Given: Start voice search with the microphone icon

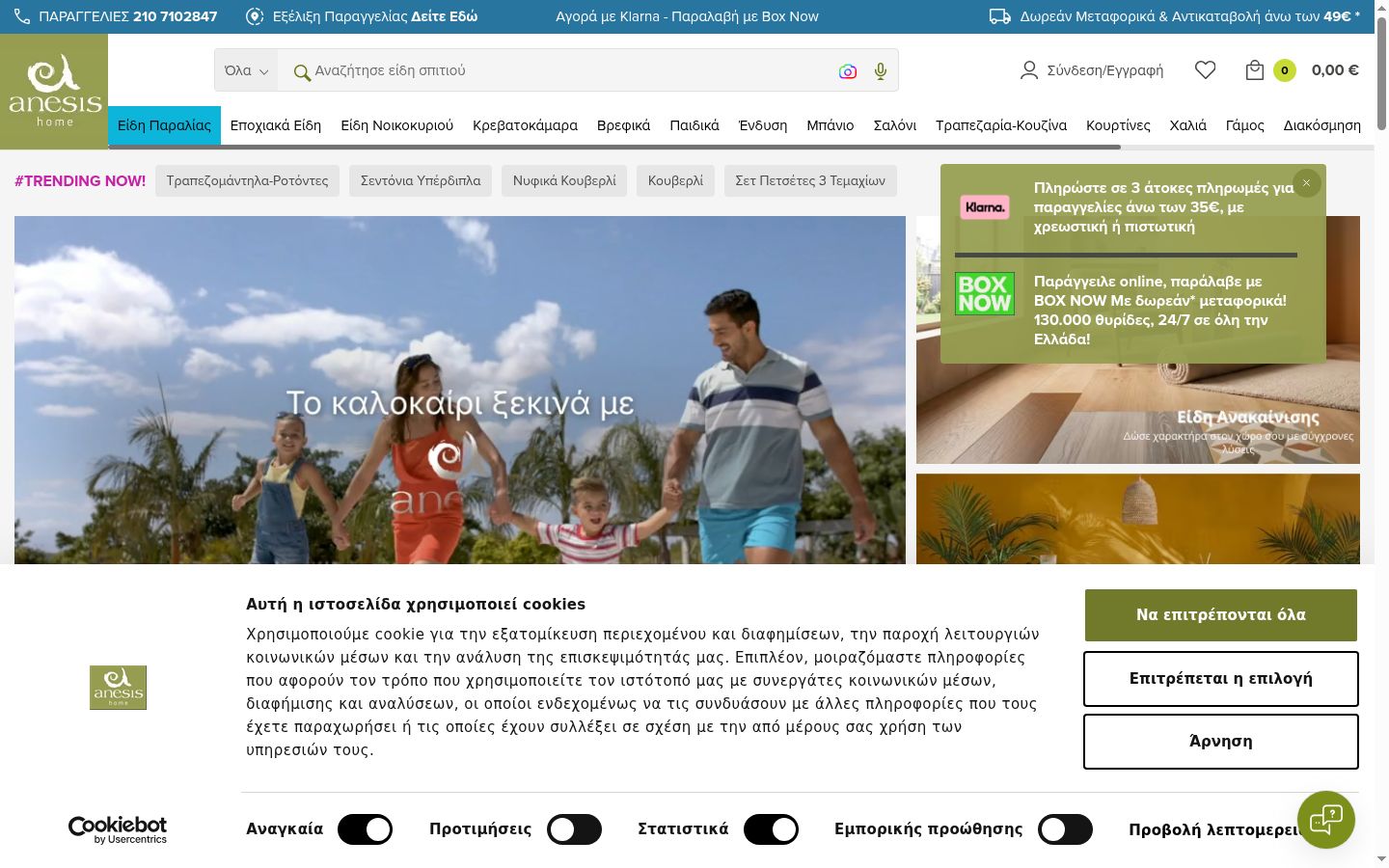Looking at the screenshot, I should [x=881, y=71].
